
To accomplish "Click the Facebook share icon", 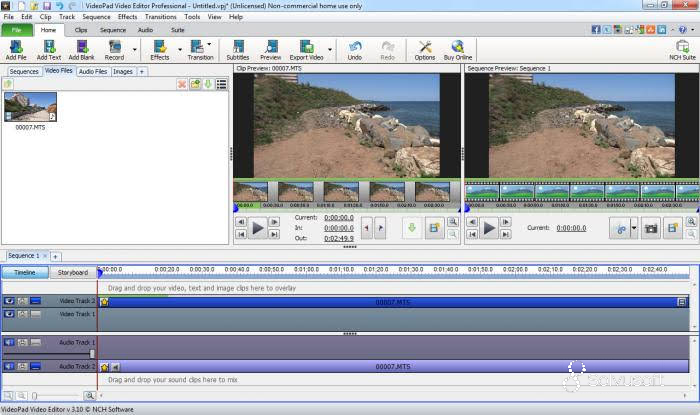I will click(x=596, y=29).
